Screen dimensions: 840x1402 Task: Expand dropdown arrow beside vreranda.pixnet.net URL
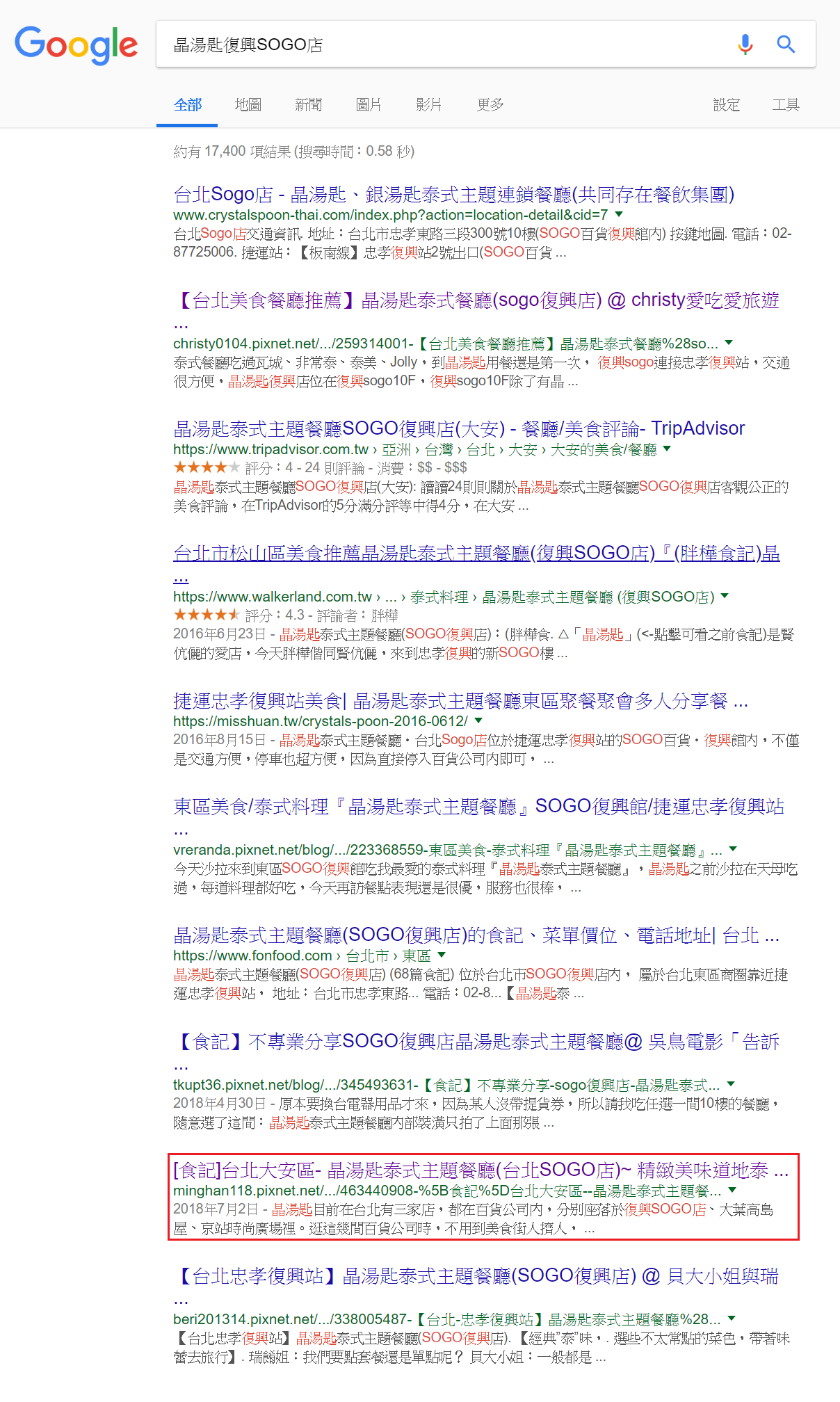tap(733, 849)
